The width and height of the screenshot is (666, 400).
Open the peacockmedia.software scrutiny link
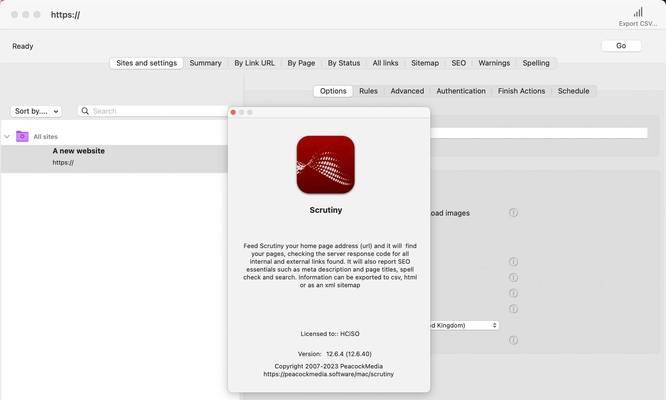[x=328, y=374]
